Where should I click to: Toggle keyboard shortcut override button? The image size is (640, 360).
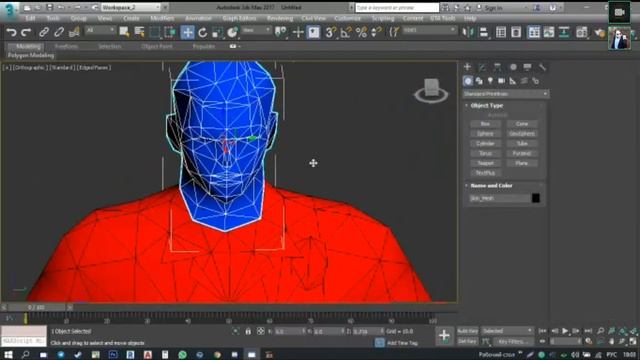313,32
